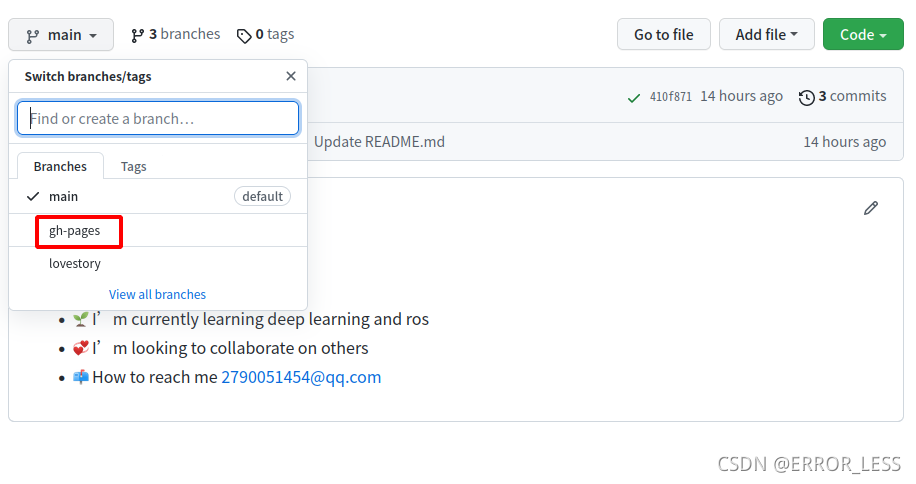Image resolution: width=916 pixels, height=484 pixels.
Task: Click the tag icon beside 0 tags
Action: pos(244,36)
